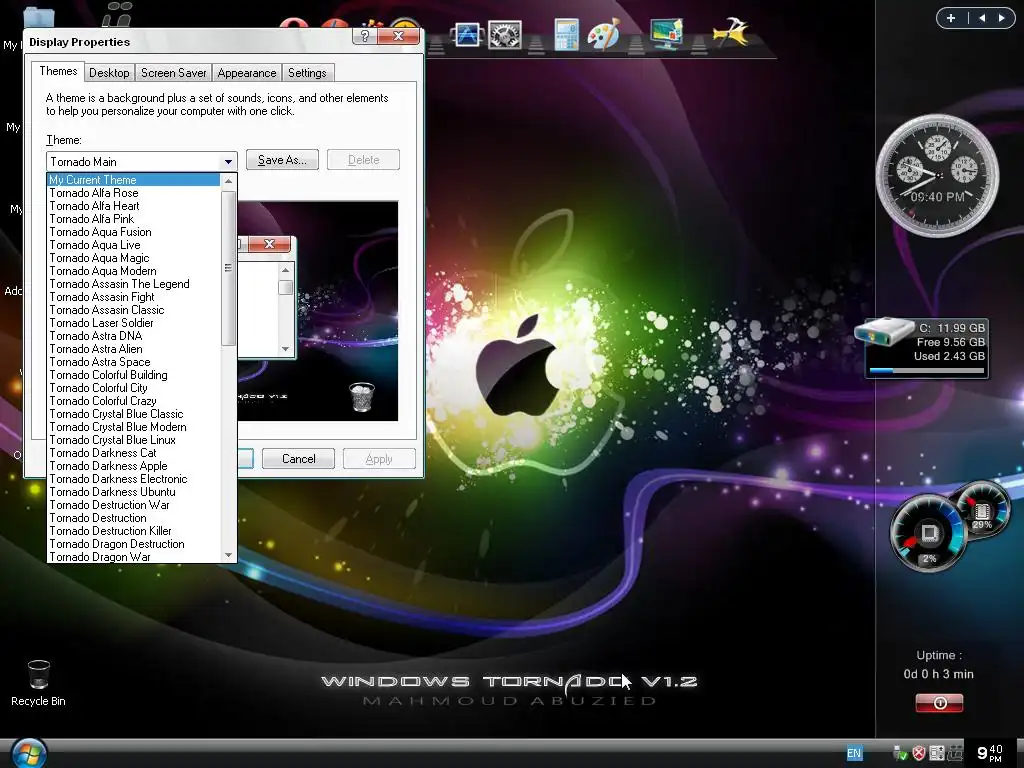Select Tornado Crystal Blue Classic theme
The width and height of the screenshot is (1024, 768).
[x=134, y=414]
